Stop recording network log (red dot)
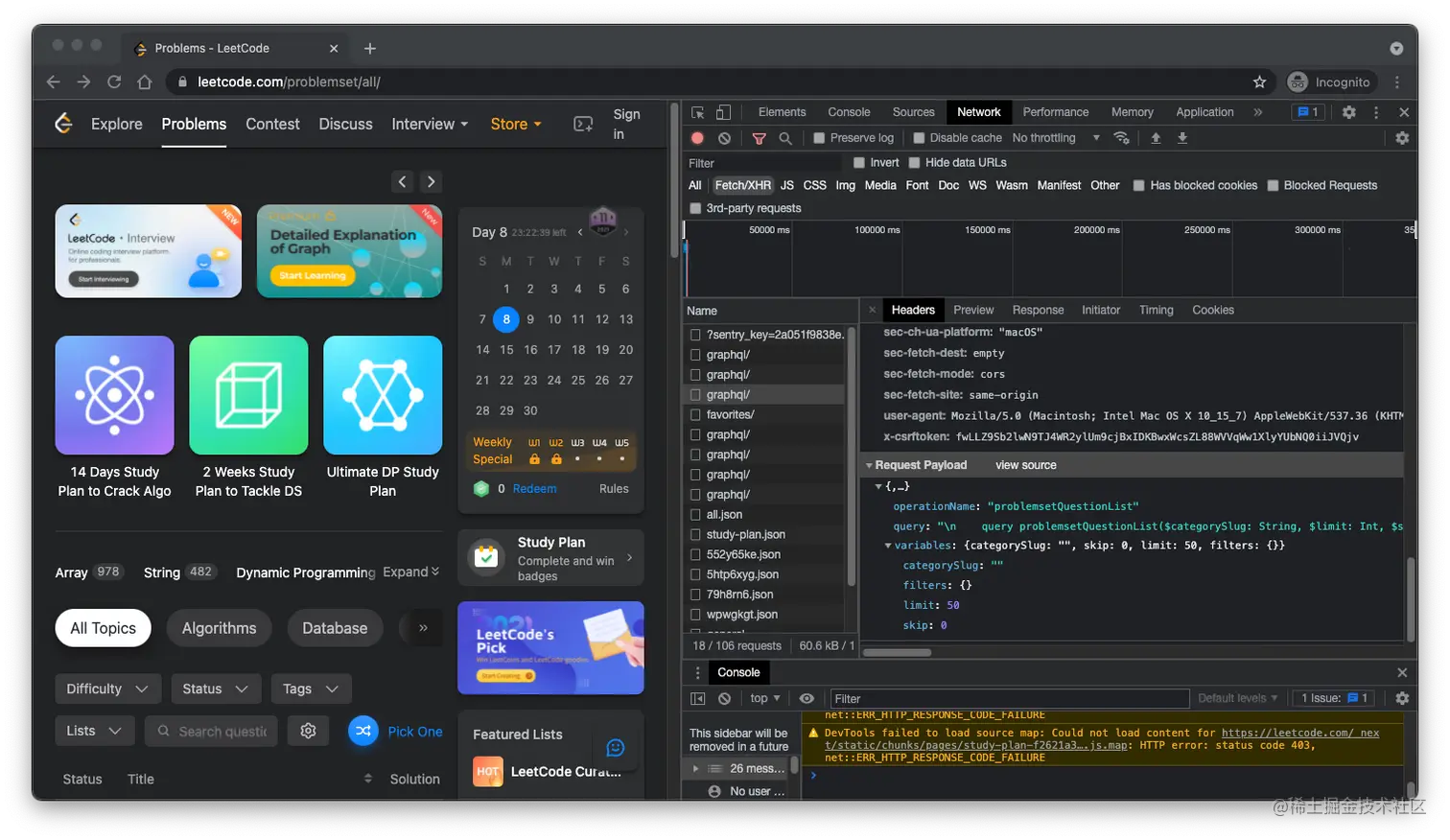 tap(697, 138)
